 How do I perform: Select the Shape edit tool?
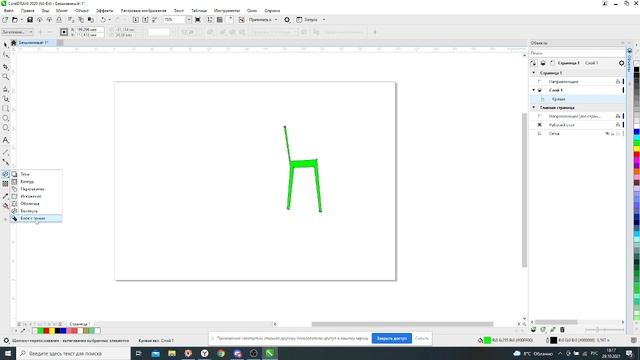(5, 55)
